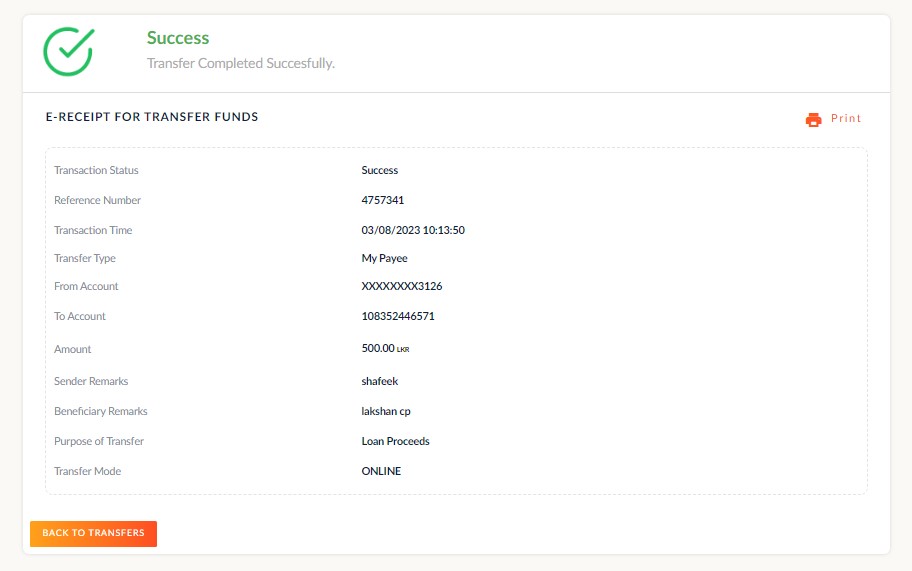
Task: Click the sender remarks value shafeek
Action: pyautogui.click(x=380, y=381)
